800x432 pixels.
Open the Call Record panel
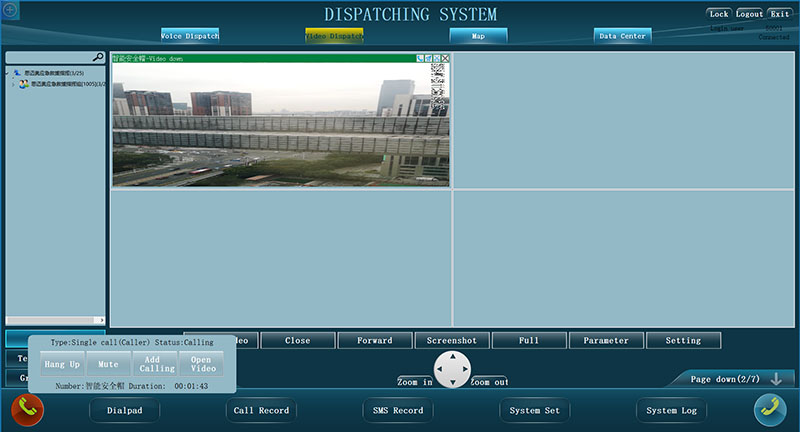click(261, 410)
